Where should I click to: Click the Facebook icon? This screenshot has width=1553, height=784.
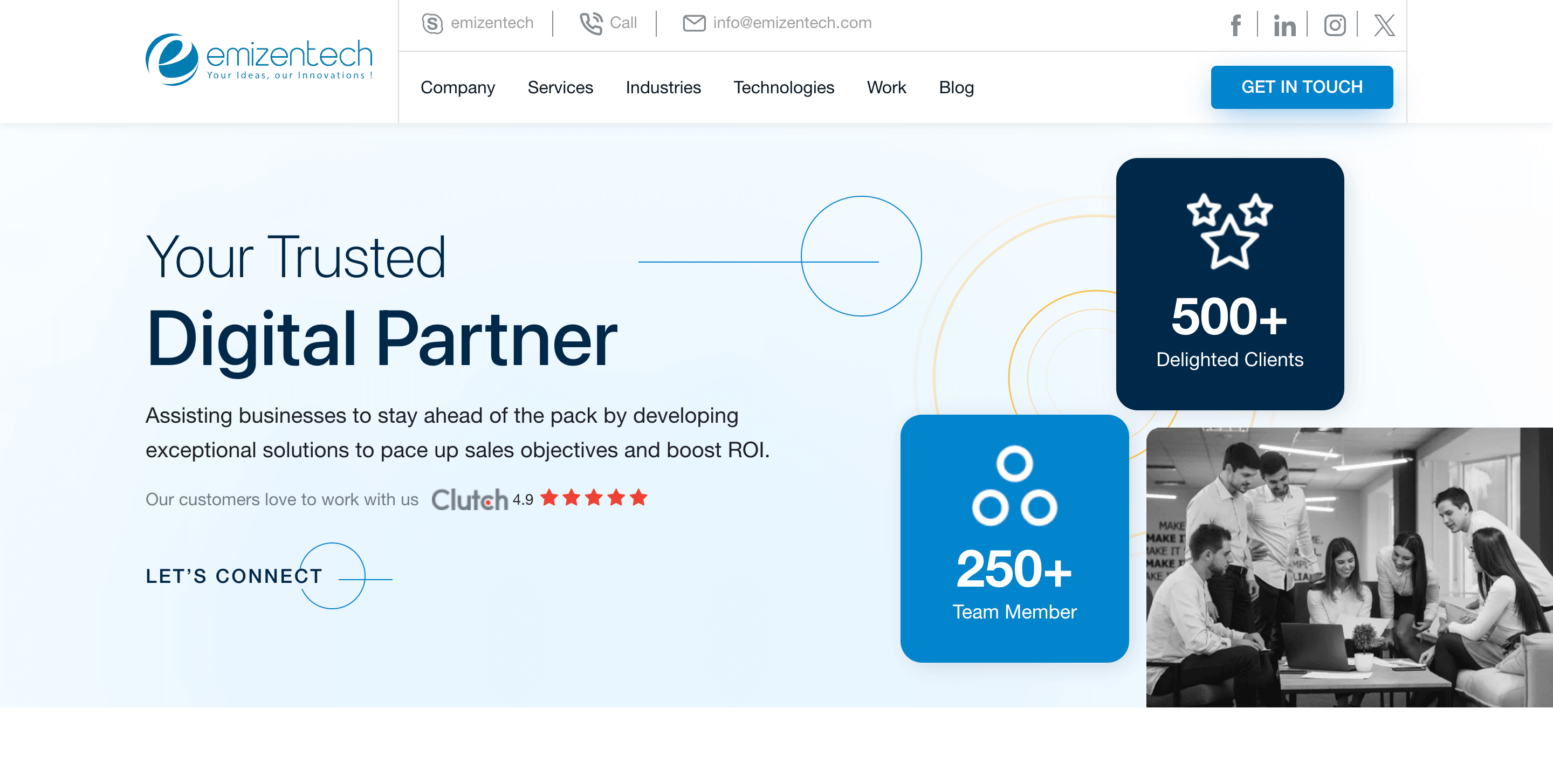coord(1235,25)
